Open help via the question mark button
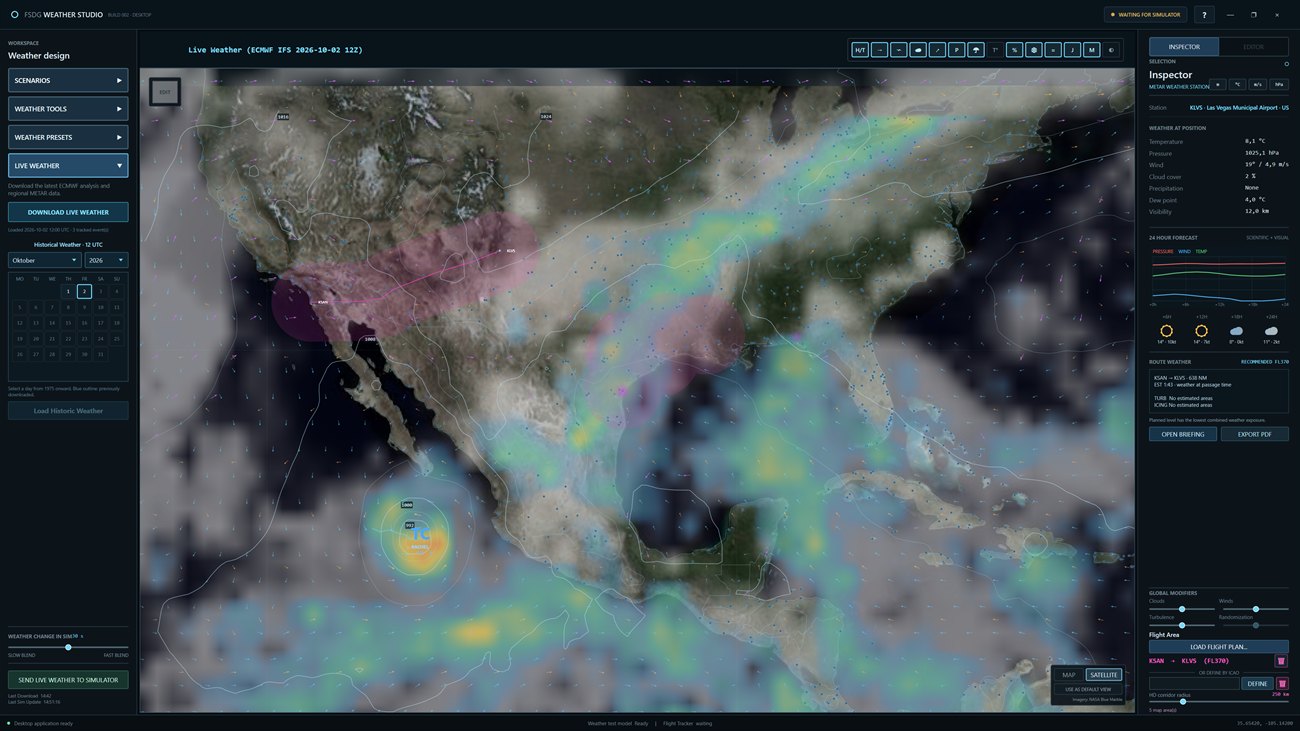1300x731 pixels. pos(1204,15)
